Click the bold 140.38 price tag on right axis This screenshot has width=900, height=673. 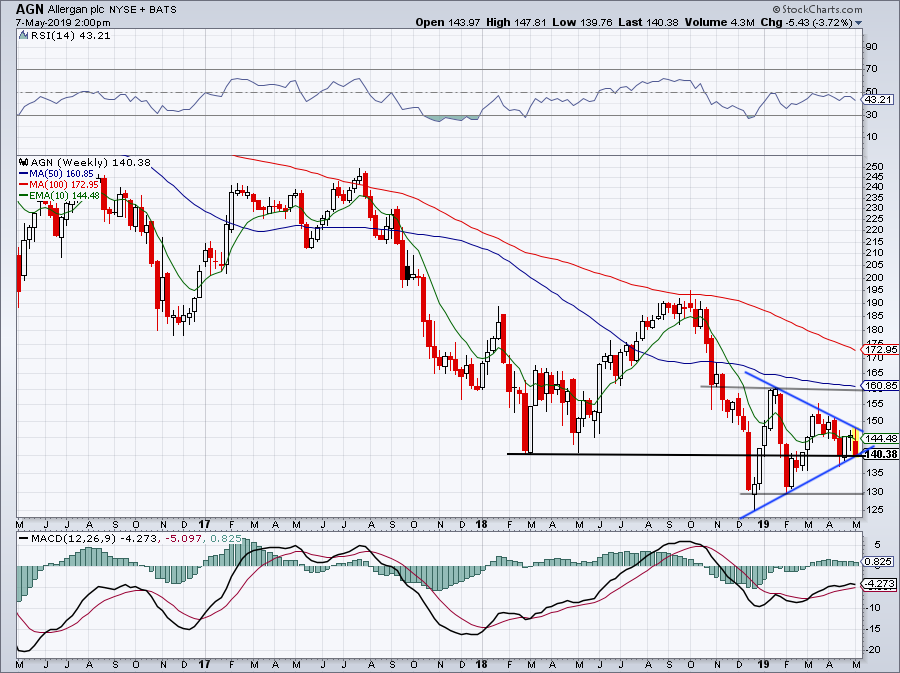click(880, 454)
